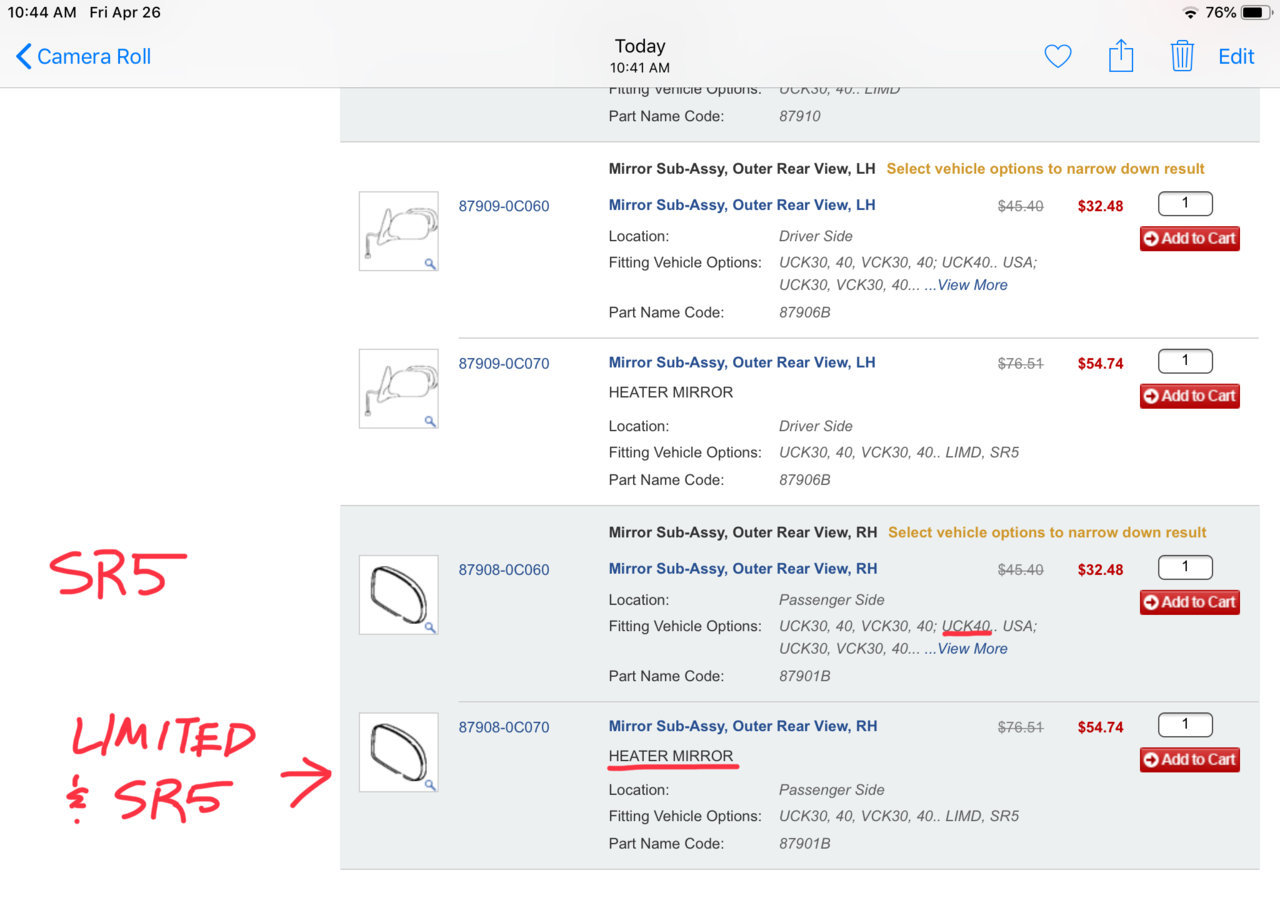Open part number link 87908-0C070

[x=504, y=727]
